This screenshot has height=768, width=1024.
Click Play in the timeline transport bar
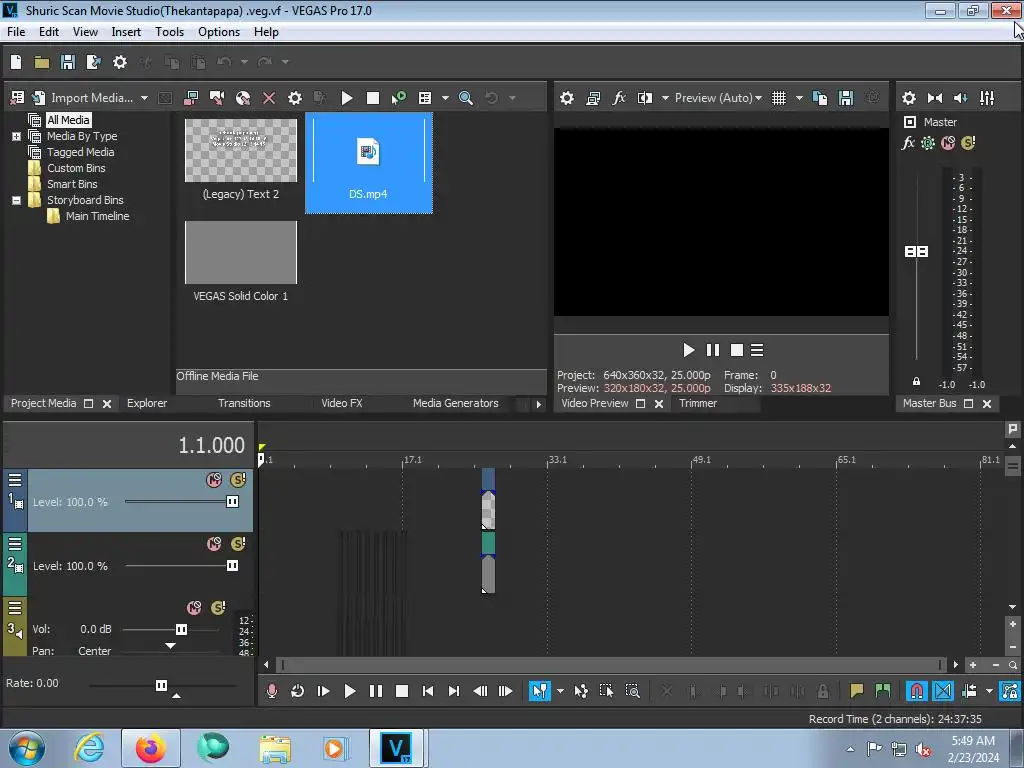(349, 691)
